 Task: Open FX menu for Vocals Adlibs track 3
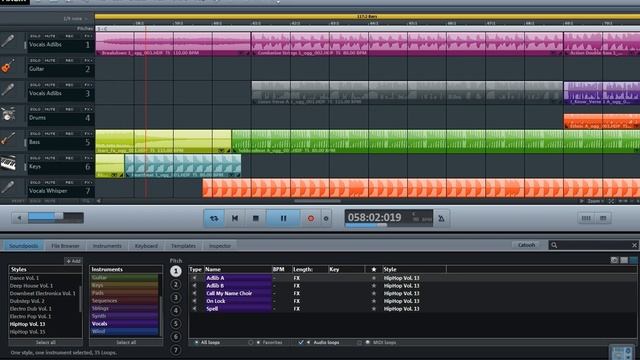[x=88, y=85]
